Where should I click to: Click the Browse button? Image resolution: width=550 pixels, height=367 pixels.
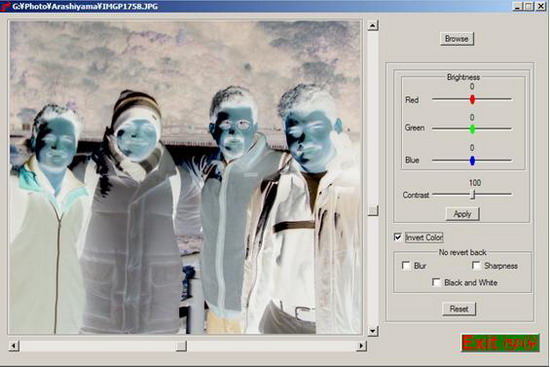457,39
